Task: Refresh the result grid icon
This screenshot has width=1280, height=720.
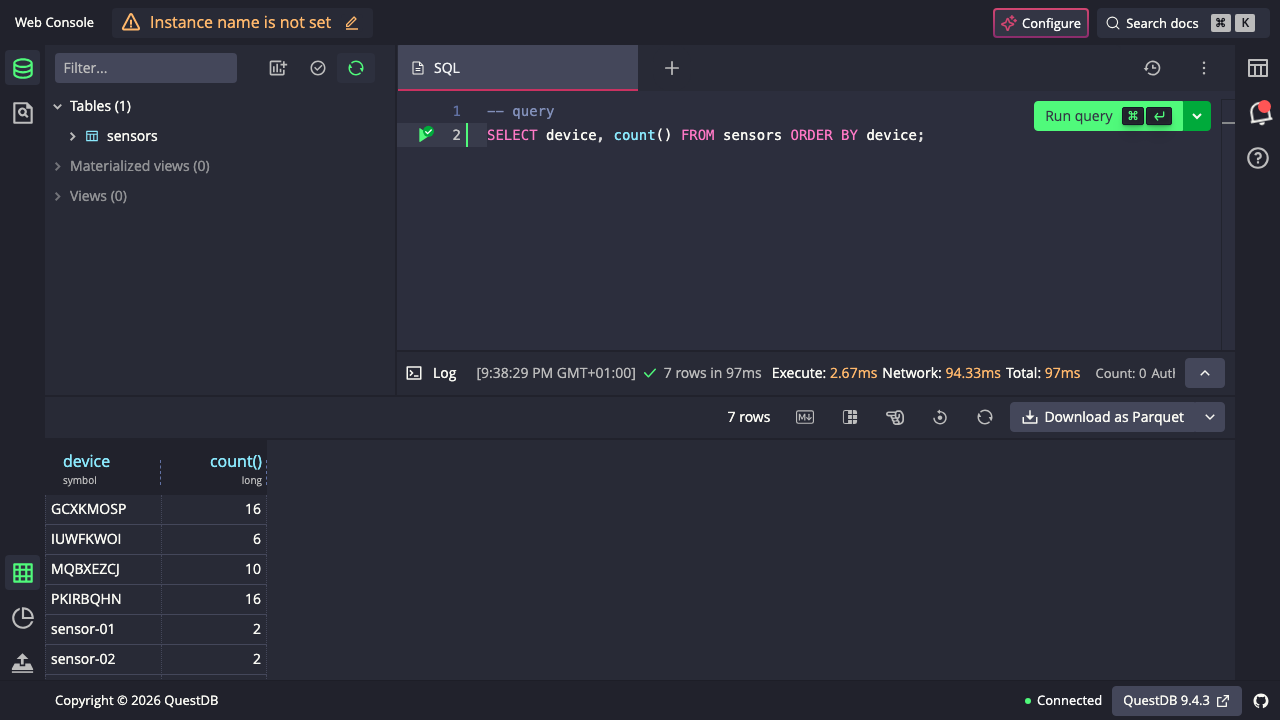Action: pos(985,417)
